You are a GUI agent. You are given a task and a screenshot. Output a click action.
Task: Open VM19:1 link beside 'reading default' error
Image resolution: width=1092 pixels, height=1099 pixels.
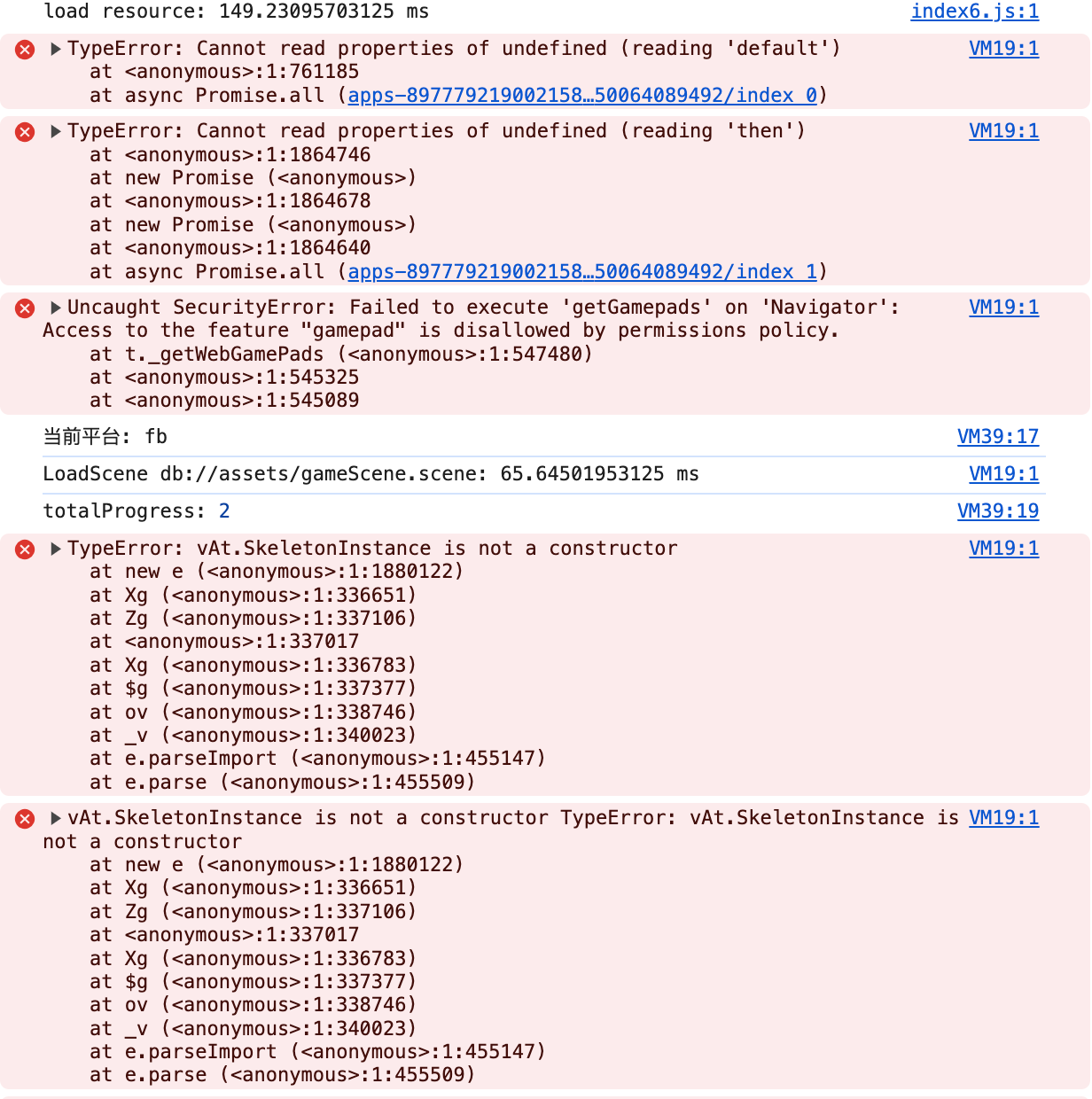[x=1003, y=49]
